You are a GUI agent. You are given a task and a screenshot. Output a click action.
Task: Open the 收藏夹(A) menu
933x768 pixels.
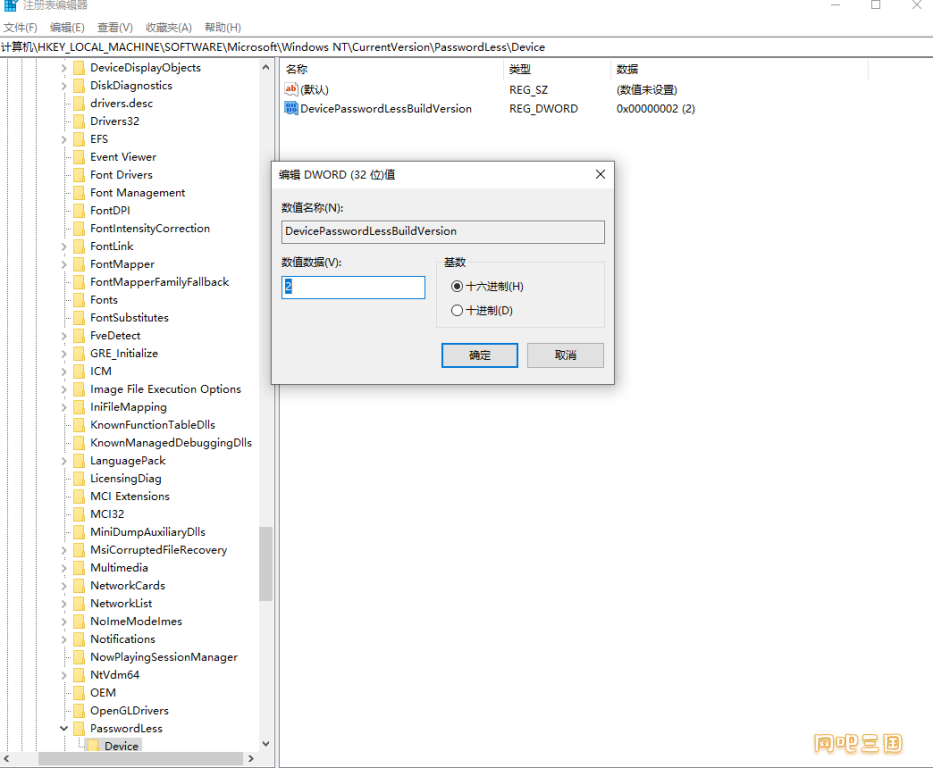coord(168,27)
